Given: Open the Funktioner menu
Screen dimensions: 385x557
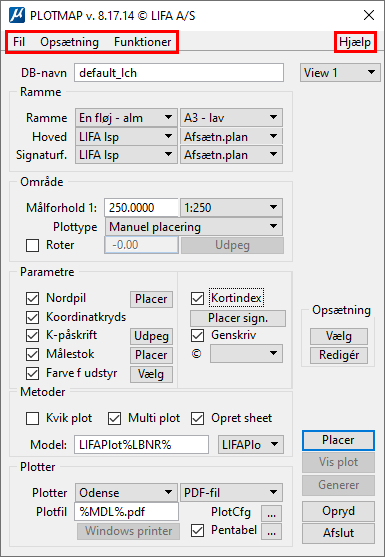Looking at the screenshot, I should coord(143,42).
